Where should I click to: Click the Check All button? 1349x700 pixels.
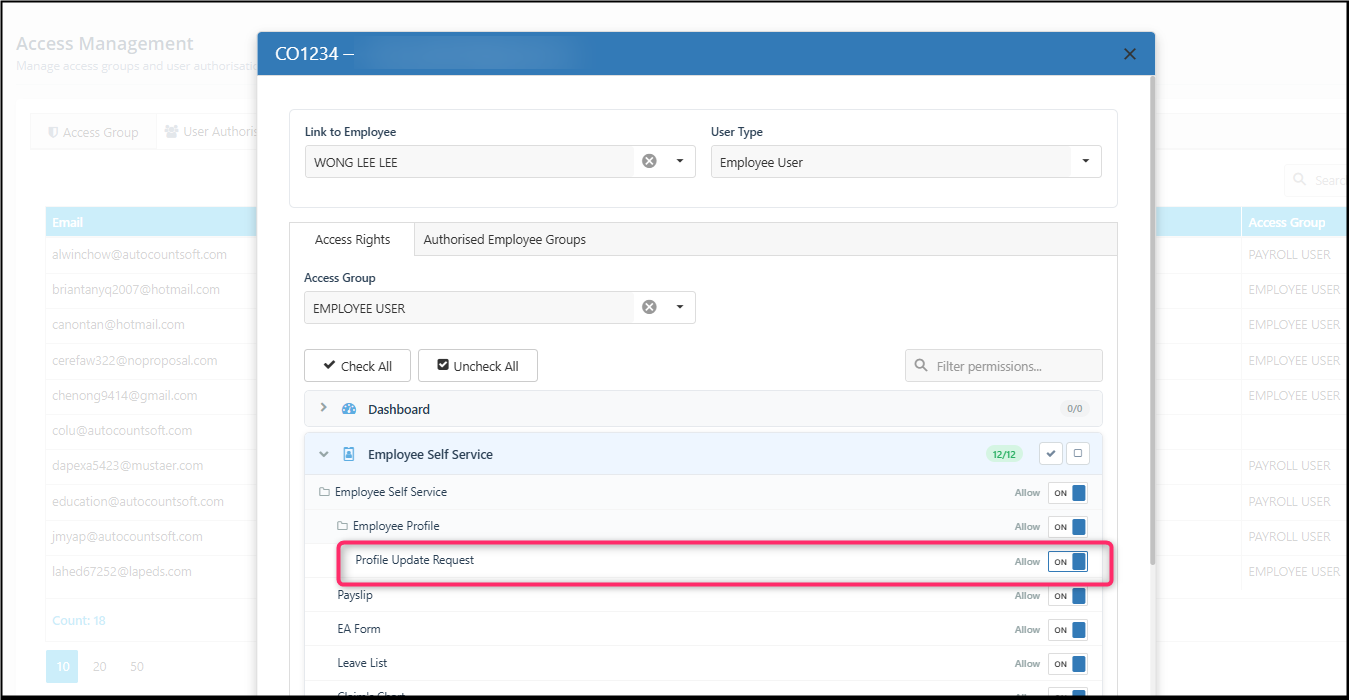(357, 366)
